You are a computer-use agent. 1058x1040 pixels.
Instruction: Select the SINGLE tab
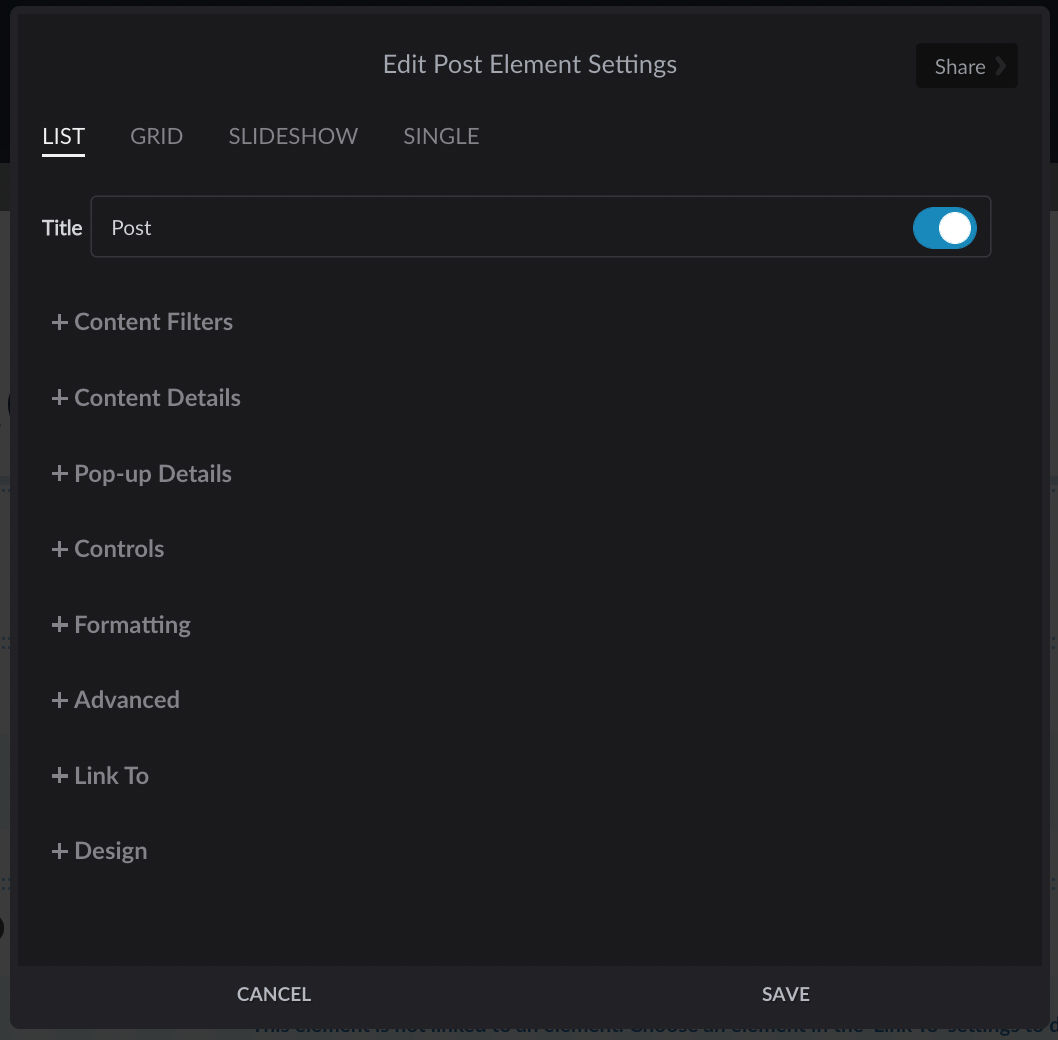click(x=441, y=136)
